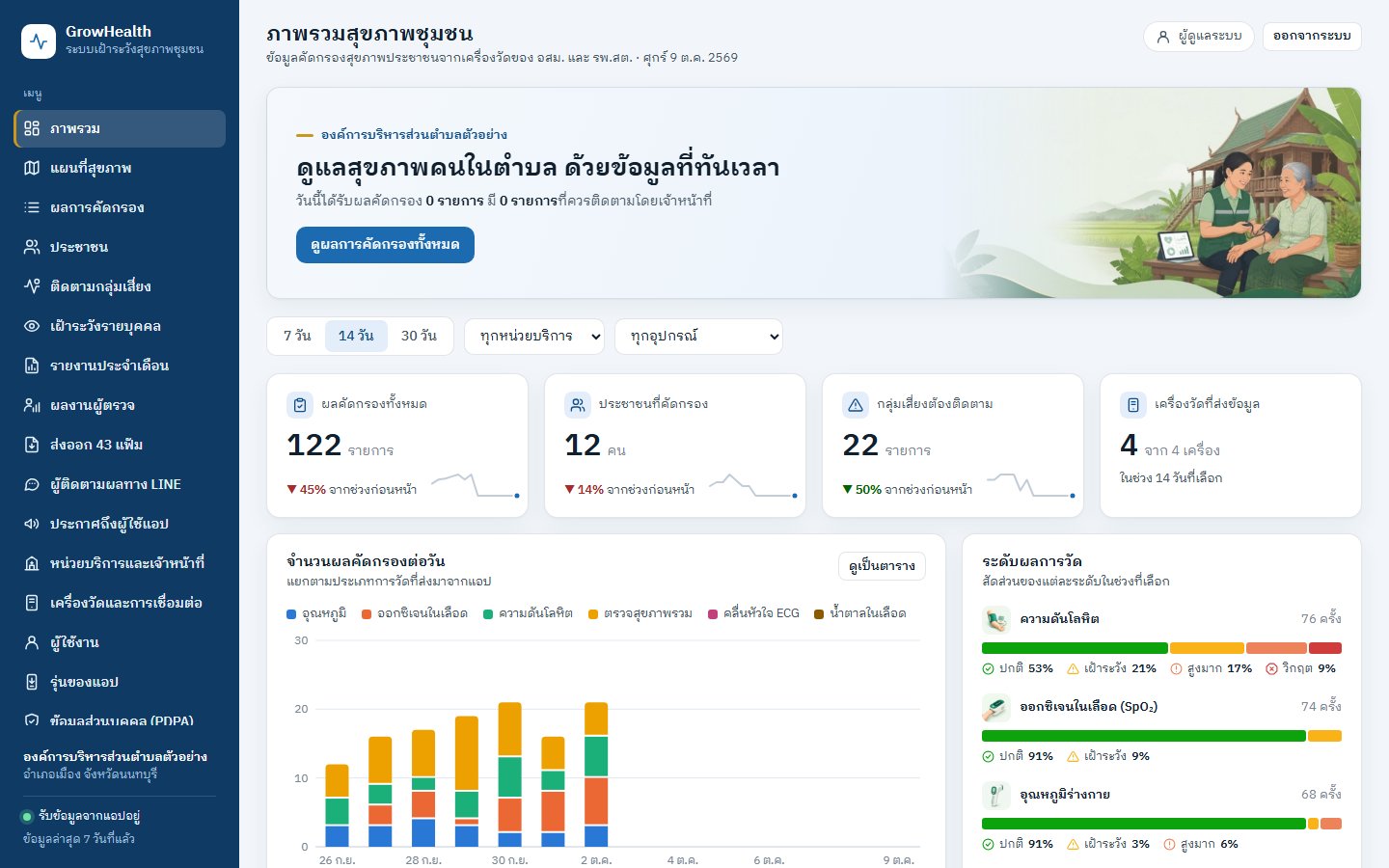This screenshot has width=1389, height=868.
Task: Toggle อุณหภูมิ series in chart legend
Action: (316, 613)
